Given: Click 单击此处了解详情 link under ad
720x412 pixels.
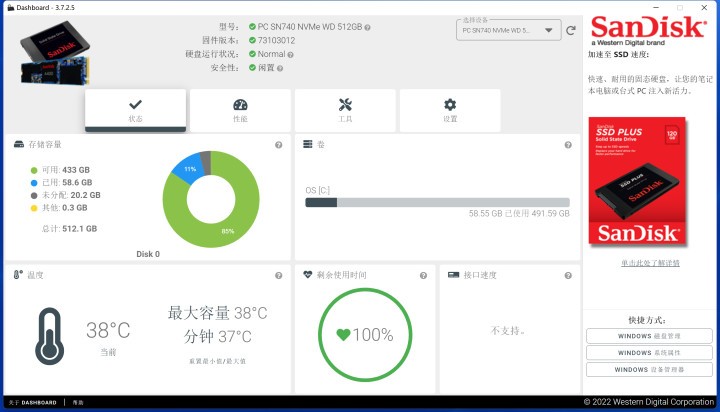Looking at the screenshot, I should click(x=650, y=263).
